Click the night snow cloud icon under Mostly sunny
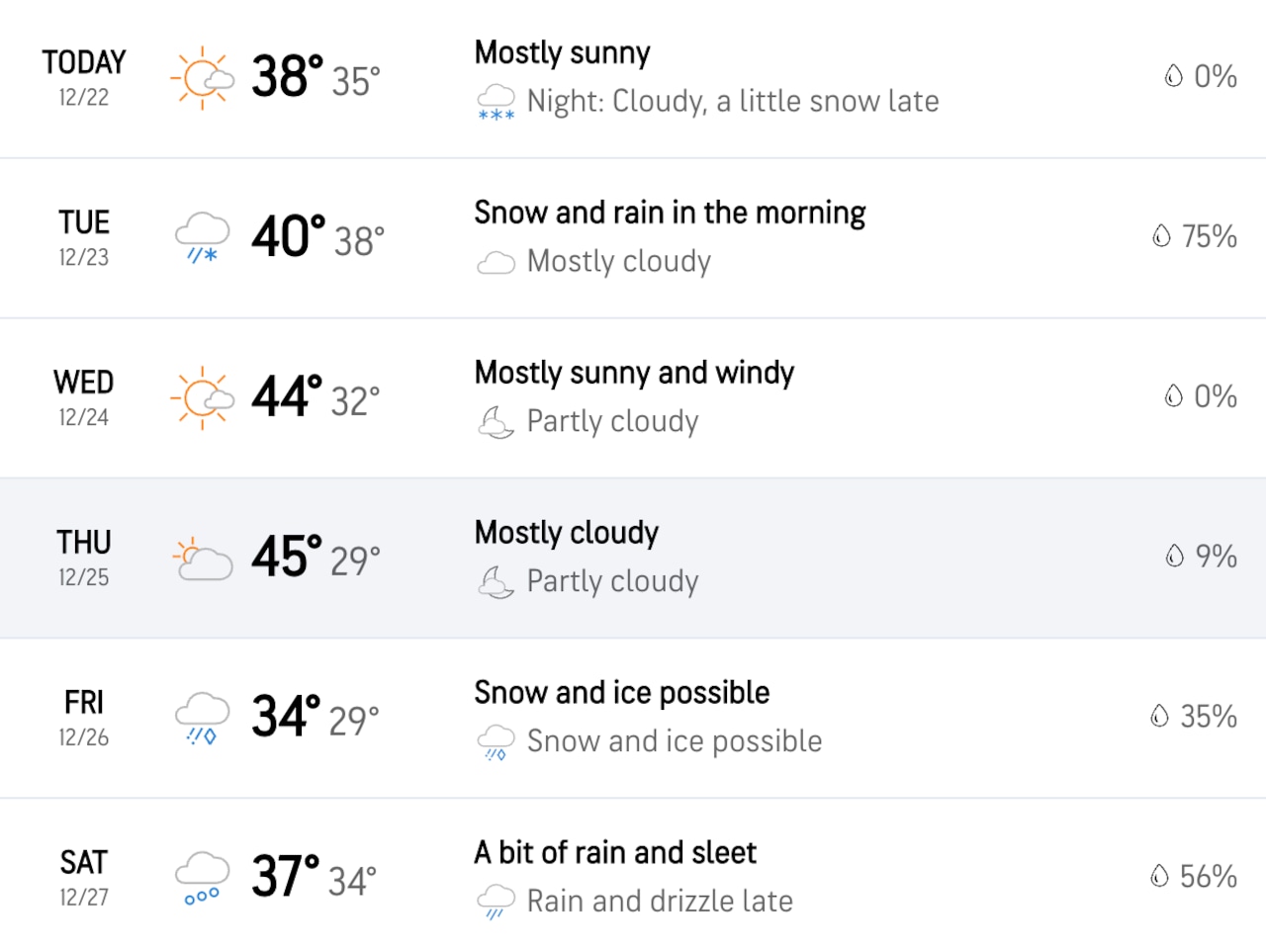 [496, 101]
